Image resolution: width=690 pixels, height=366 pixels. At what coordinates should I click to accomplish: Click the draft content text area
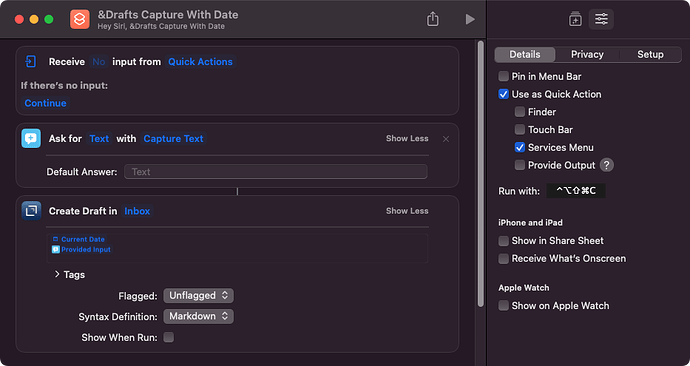click(x=237, y=248)
